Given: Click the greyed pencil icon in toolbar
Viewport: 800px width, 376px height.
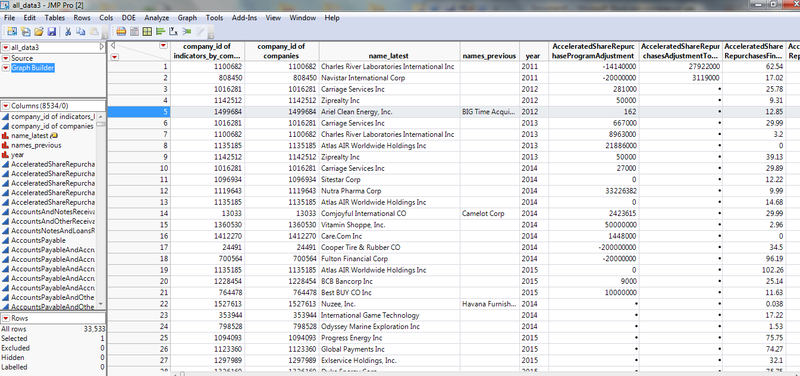Looking at the screenshot, I should (x=200, y=32).
